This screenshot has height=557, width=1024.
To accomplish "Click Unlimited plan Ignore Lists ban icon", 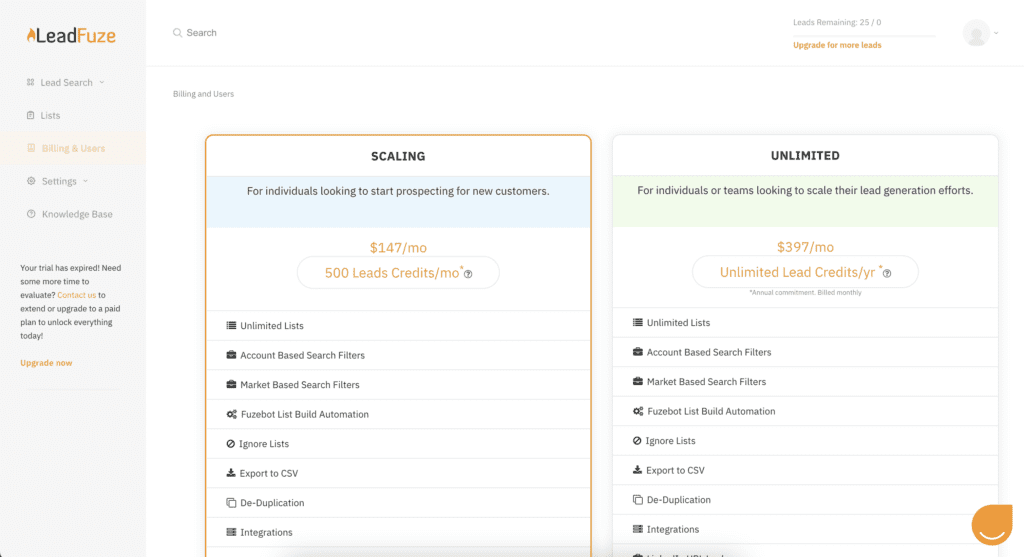I will click(x=637, y=441).
